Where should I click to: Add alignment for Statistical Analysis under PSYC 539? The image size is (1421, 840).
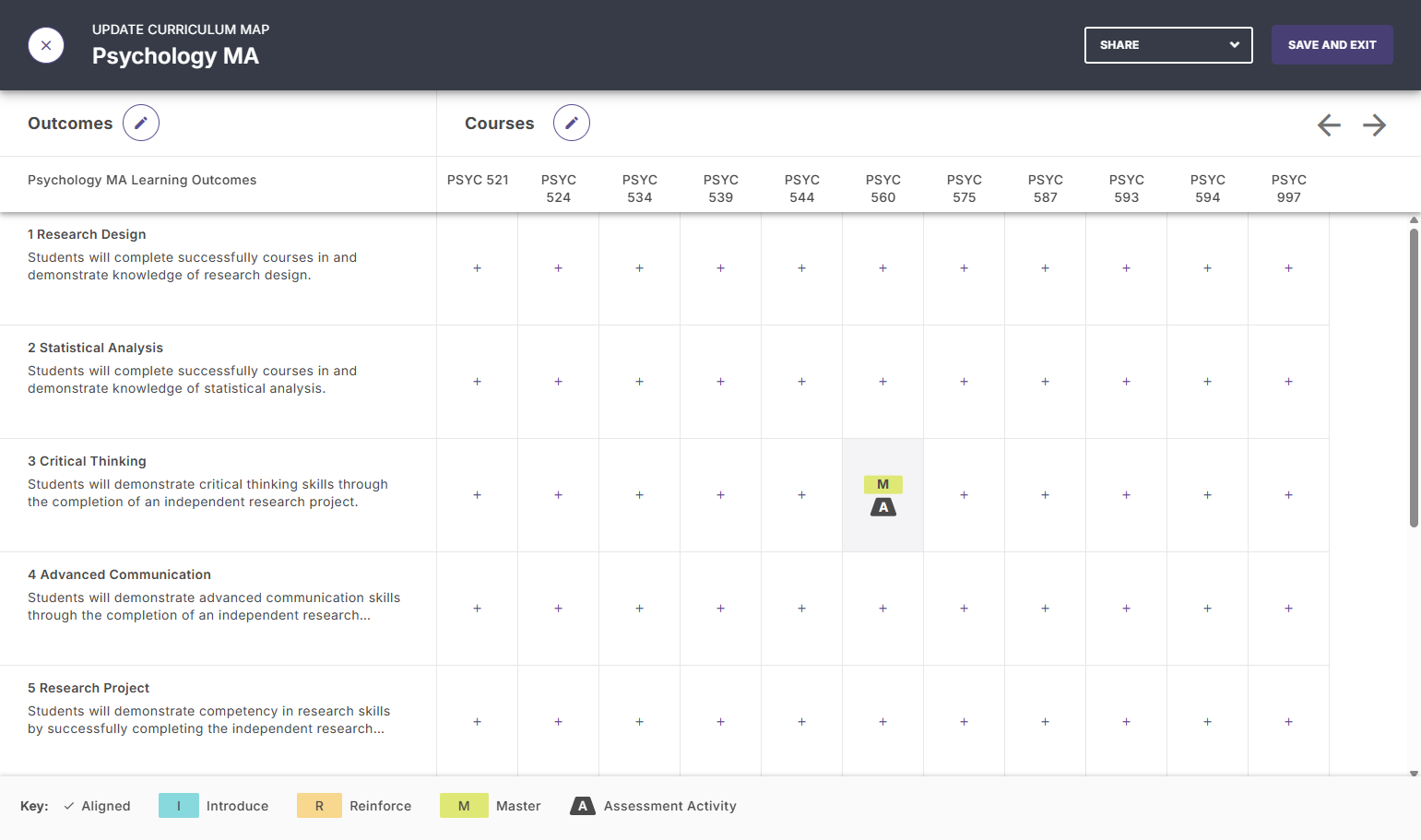(x=721, y=382)
